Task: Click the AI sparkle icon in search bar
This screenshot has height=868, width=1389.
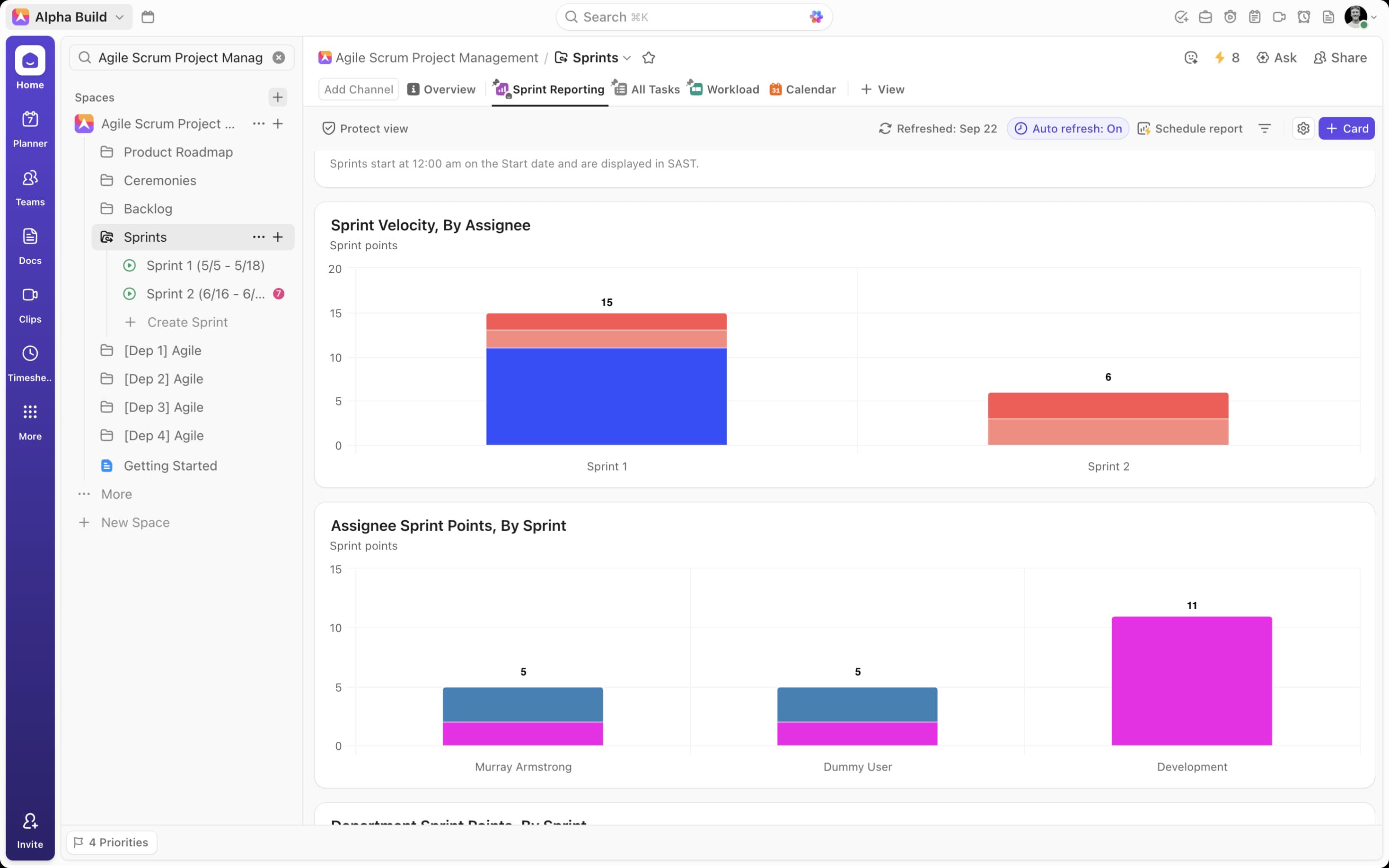Action: click(816, 17)
